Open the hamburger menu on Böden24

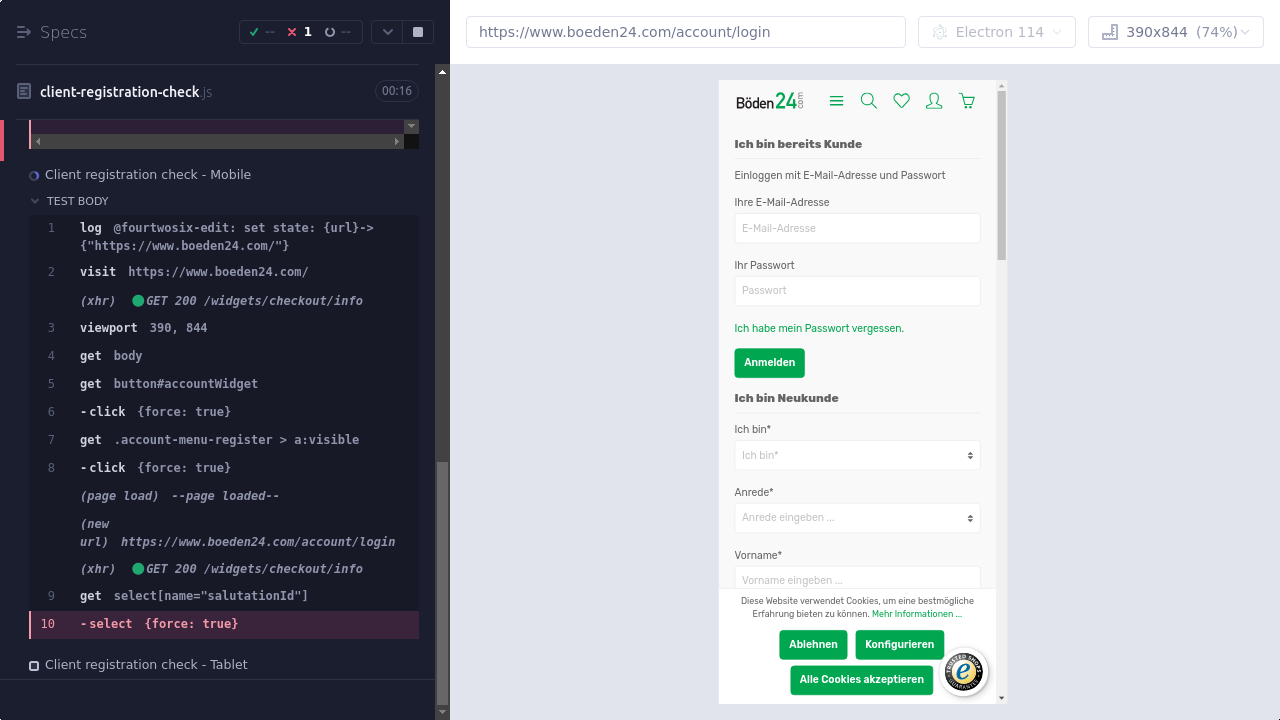click(x=837, y=101)
